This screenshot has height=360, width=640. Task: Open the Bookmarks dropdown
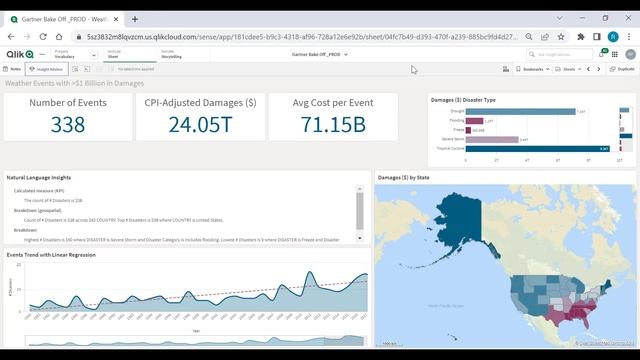(533, 69)
